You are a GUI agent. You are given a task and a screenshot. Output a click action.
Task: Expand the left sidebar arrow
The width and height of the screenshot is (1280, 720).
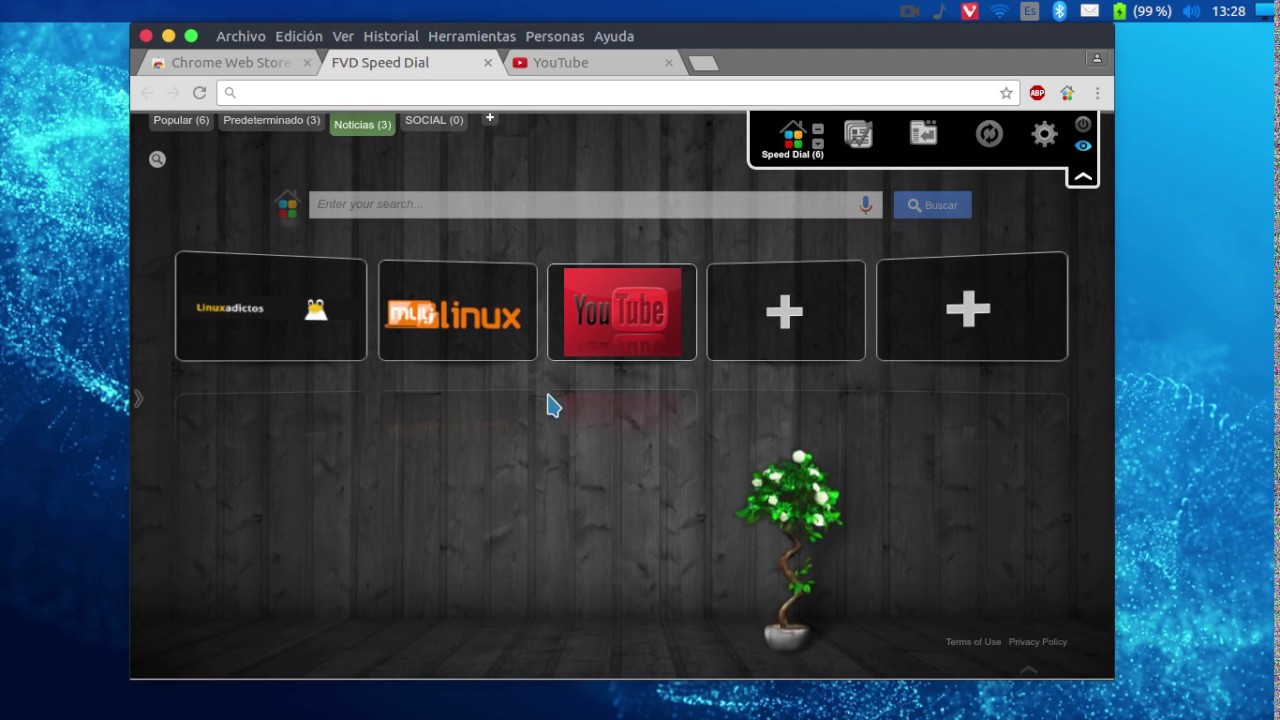(138, 399)
